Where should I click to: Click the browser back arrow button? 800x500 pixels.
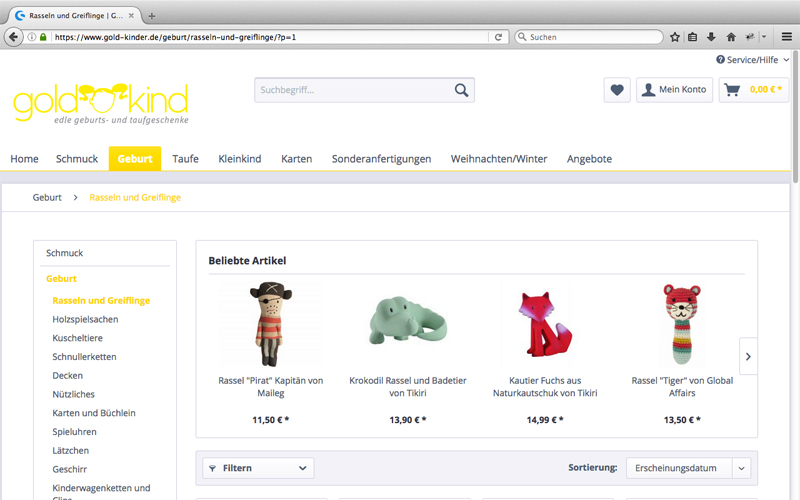pos(14,37)
